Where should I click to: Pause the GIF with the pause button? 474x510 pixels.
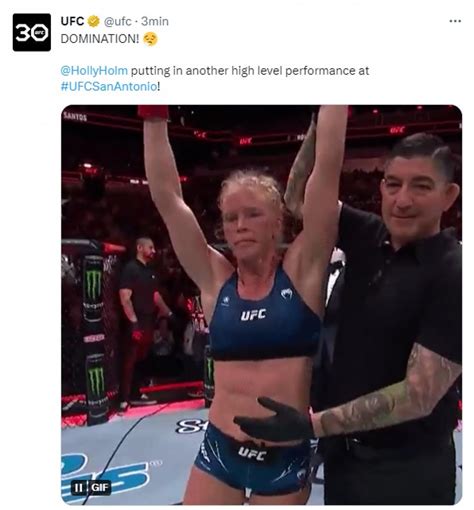point(79,488)
